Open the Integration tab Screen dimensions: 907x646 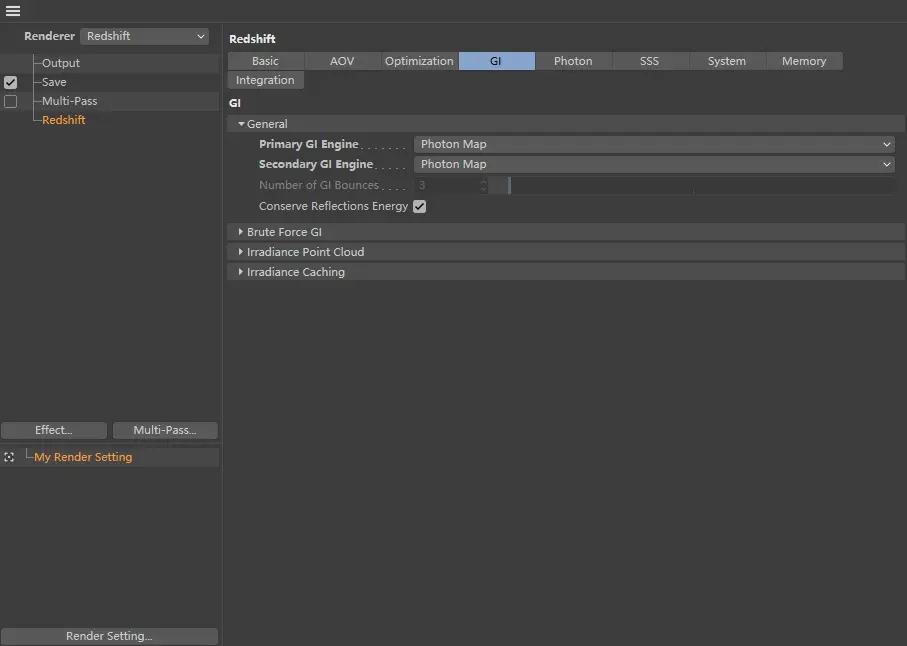coord(265,80)
